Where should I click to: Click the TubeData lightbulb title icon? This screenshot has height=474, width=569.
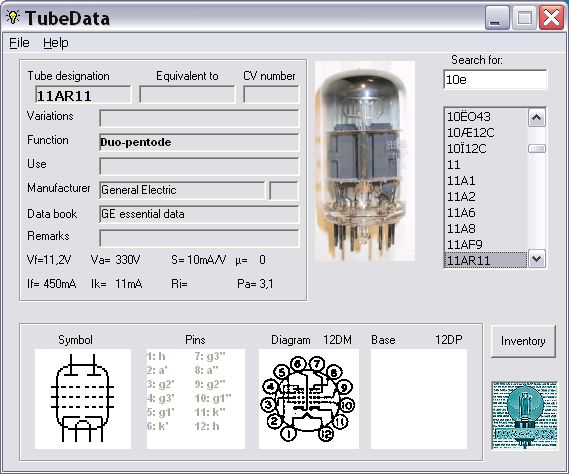click(13, 17)
